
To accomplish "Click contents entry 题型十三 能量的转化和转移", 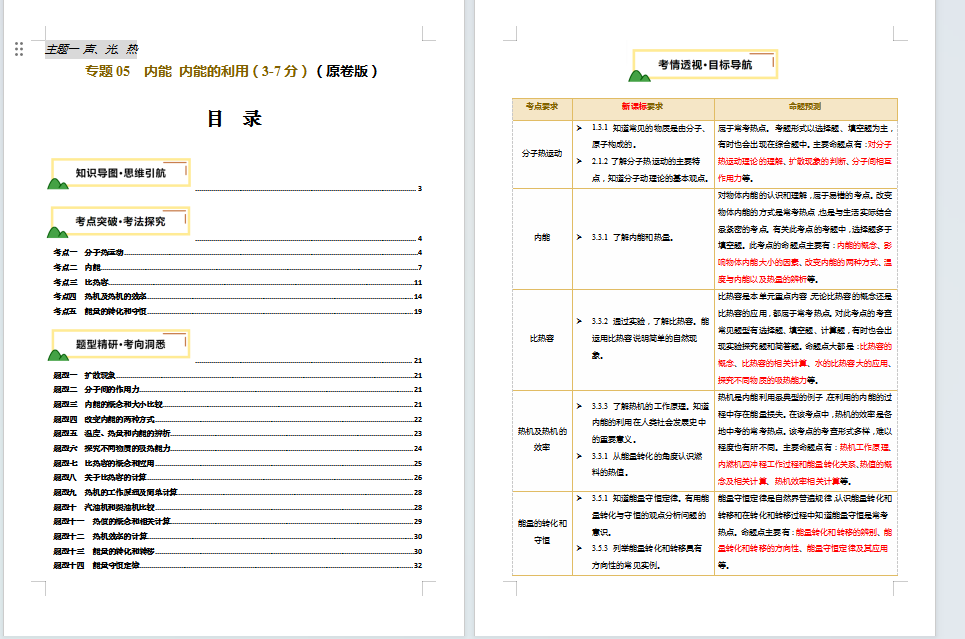I will (x=238, y=552).
